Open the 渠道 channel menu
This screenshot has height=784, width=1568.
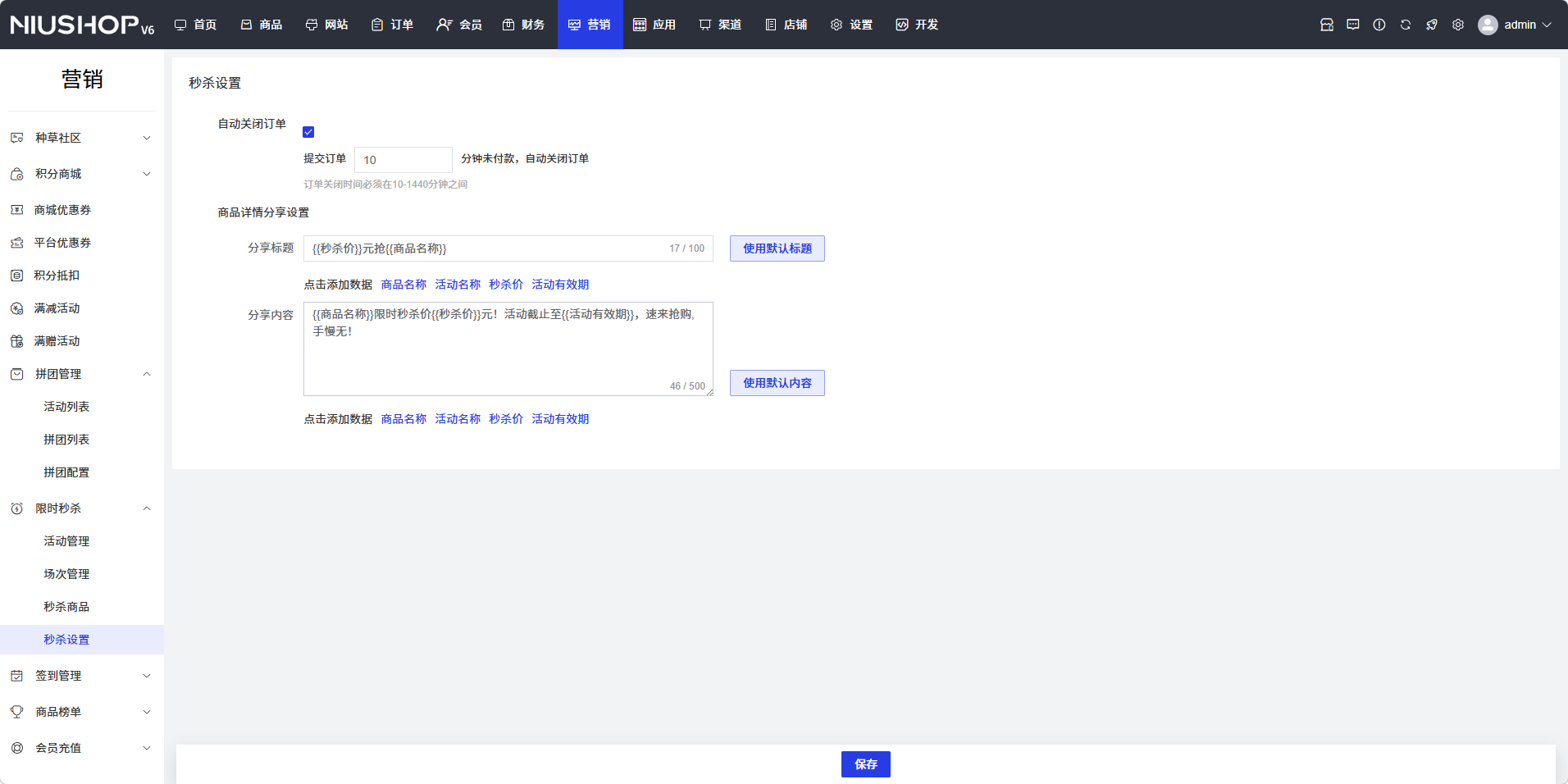(x=721, y=25)
